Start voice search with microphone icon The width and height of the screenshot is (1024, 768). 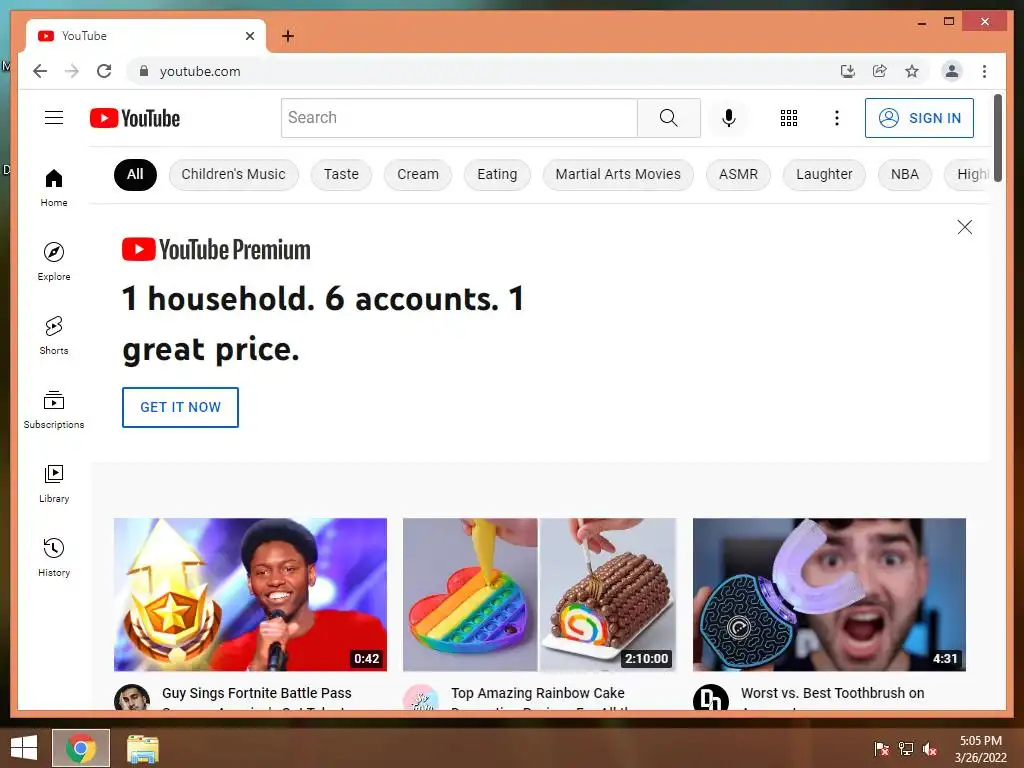[x=729, y=118]
